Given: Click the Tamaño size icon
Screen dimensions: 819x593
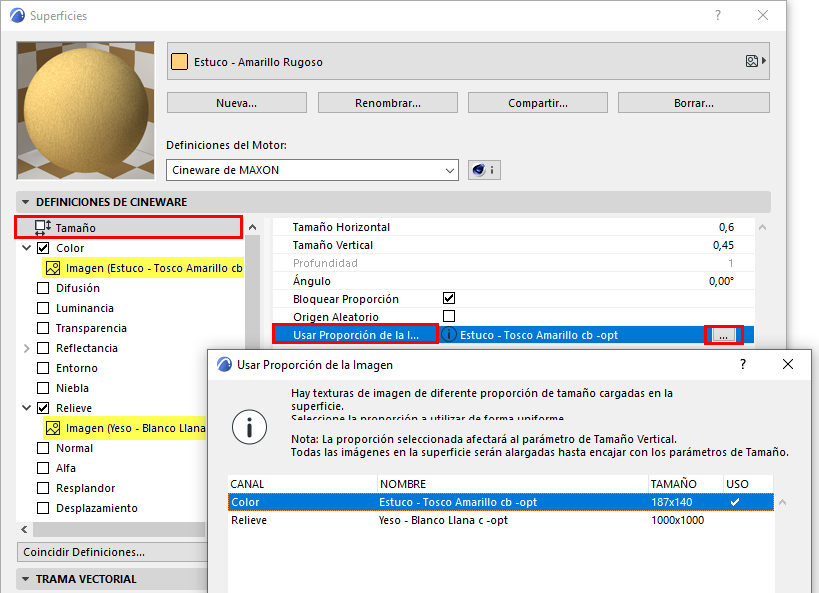Looking at the screenshot, I should pos(43,227).
